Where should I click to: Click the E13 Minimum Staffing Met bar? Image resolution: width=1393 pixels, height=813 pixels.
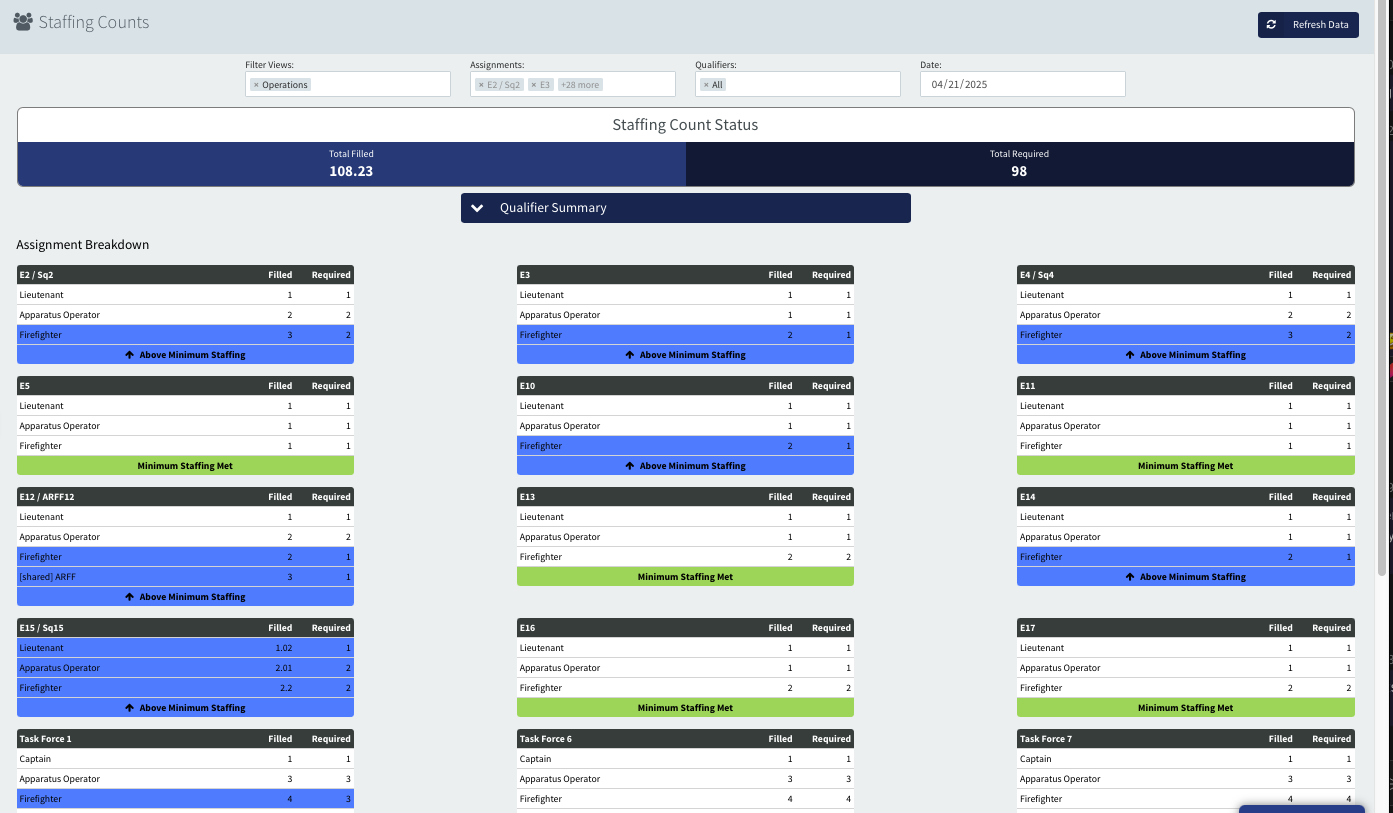[x=685, y=577]
